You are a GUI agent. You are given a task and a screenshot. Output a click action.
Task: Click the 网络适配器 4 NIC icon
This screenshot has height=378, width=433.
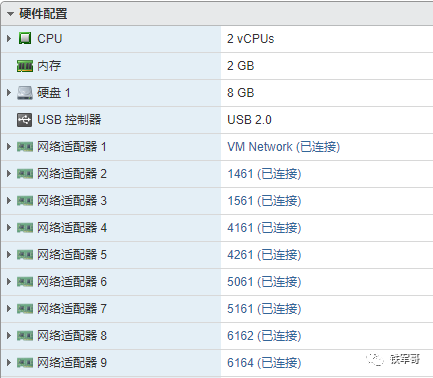coord(25,228)
